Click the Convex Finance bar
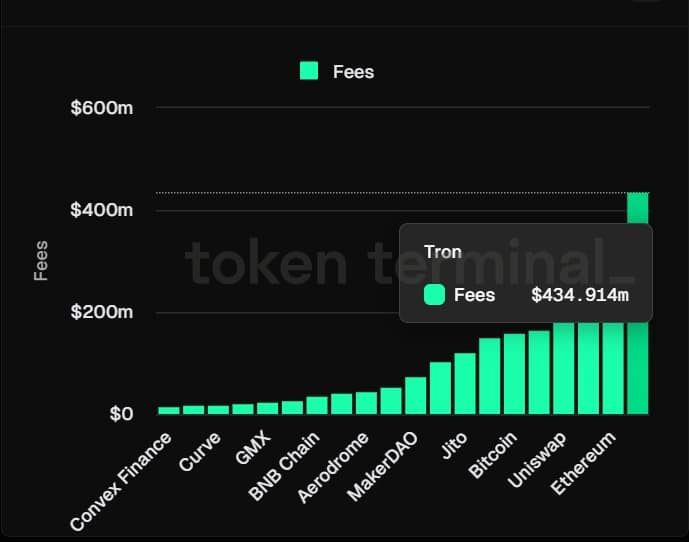 pyautogui.click(x=169, y=410)
